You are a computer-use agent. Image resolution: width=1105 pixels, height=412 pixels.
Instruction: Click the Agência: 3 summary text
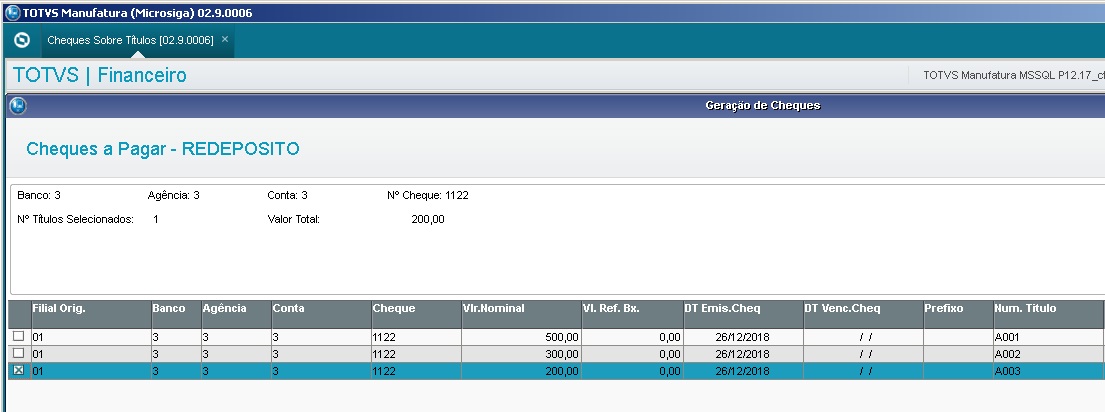click(173, 195)
